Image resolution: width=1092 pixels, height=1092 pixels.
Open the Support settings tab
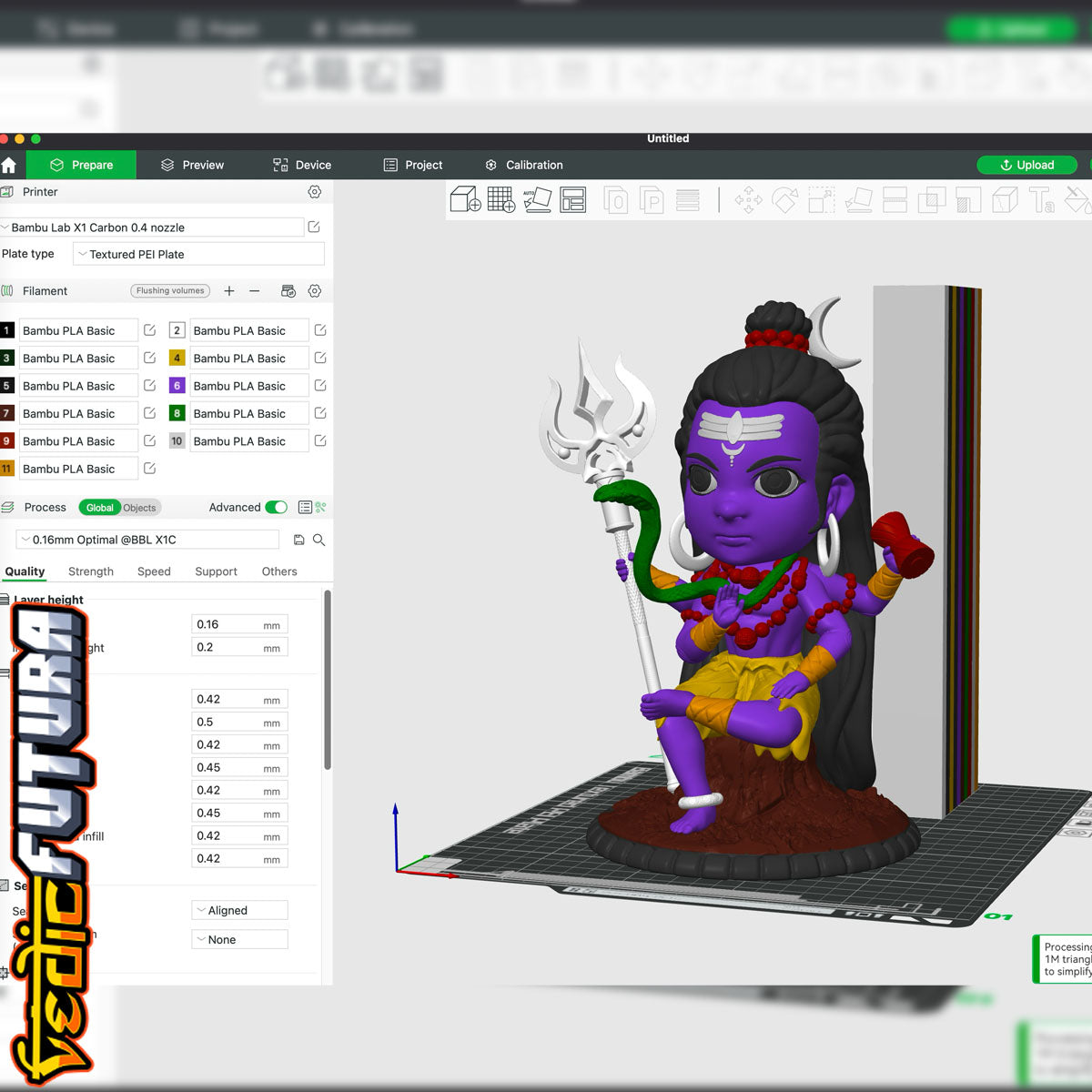[x=216, y=571]
